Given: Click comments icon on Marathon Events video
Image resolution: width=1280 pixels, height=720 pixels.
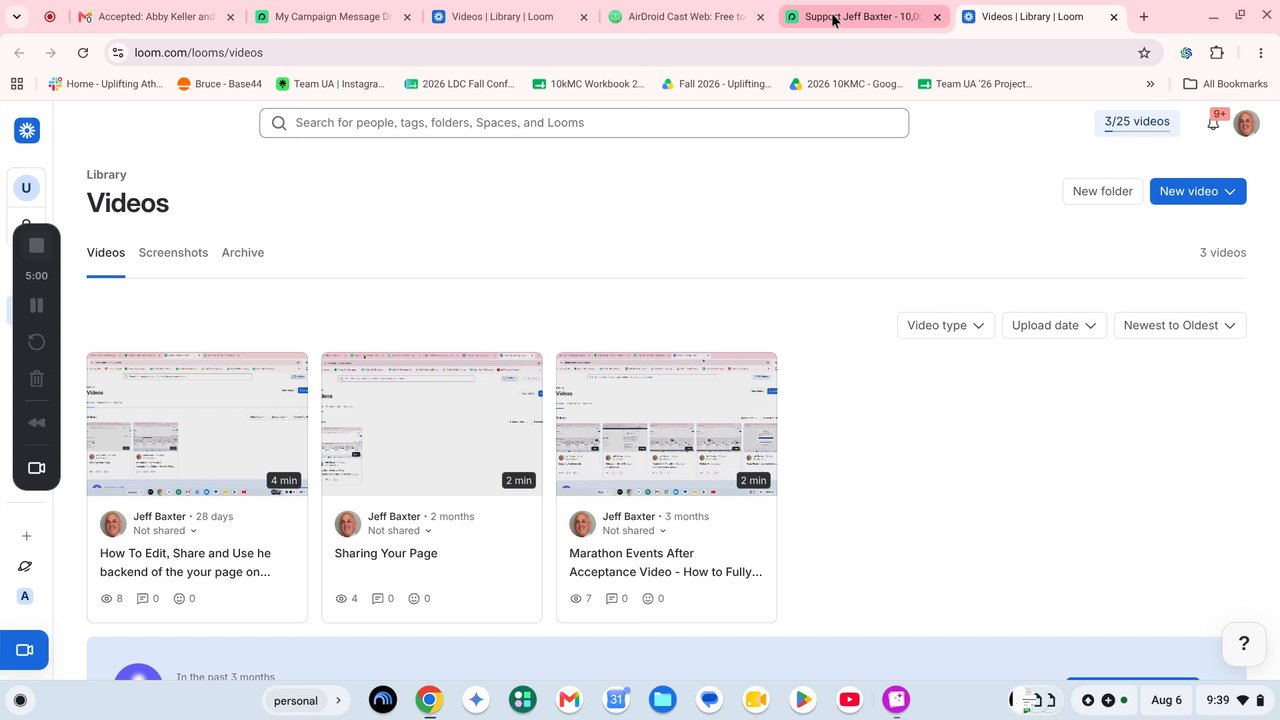Looking at the screenshot, I should tap(611, 599).
